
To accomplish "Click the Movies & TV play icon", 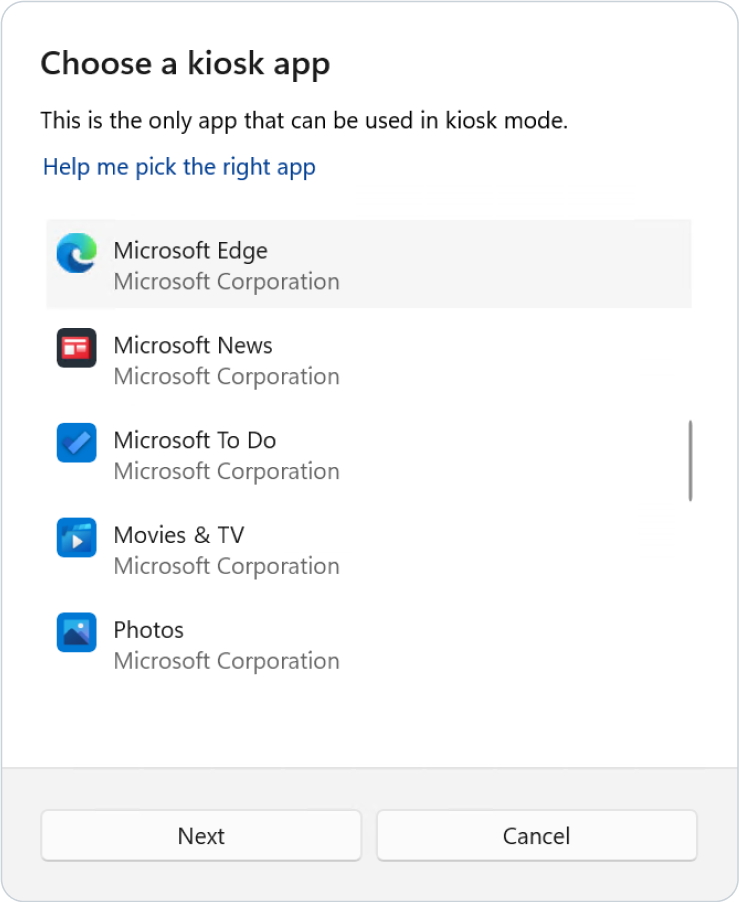I will (x=76, y=538).
